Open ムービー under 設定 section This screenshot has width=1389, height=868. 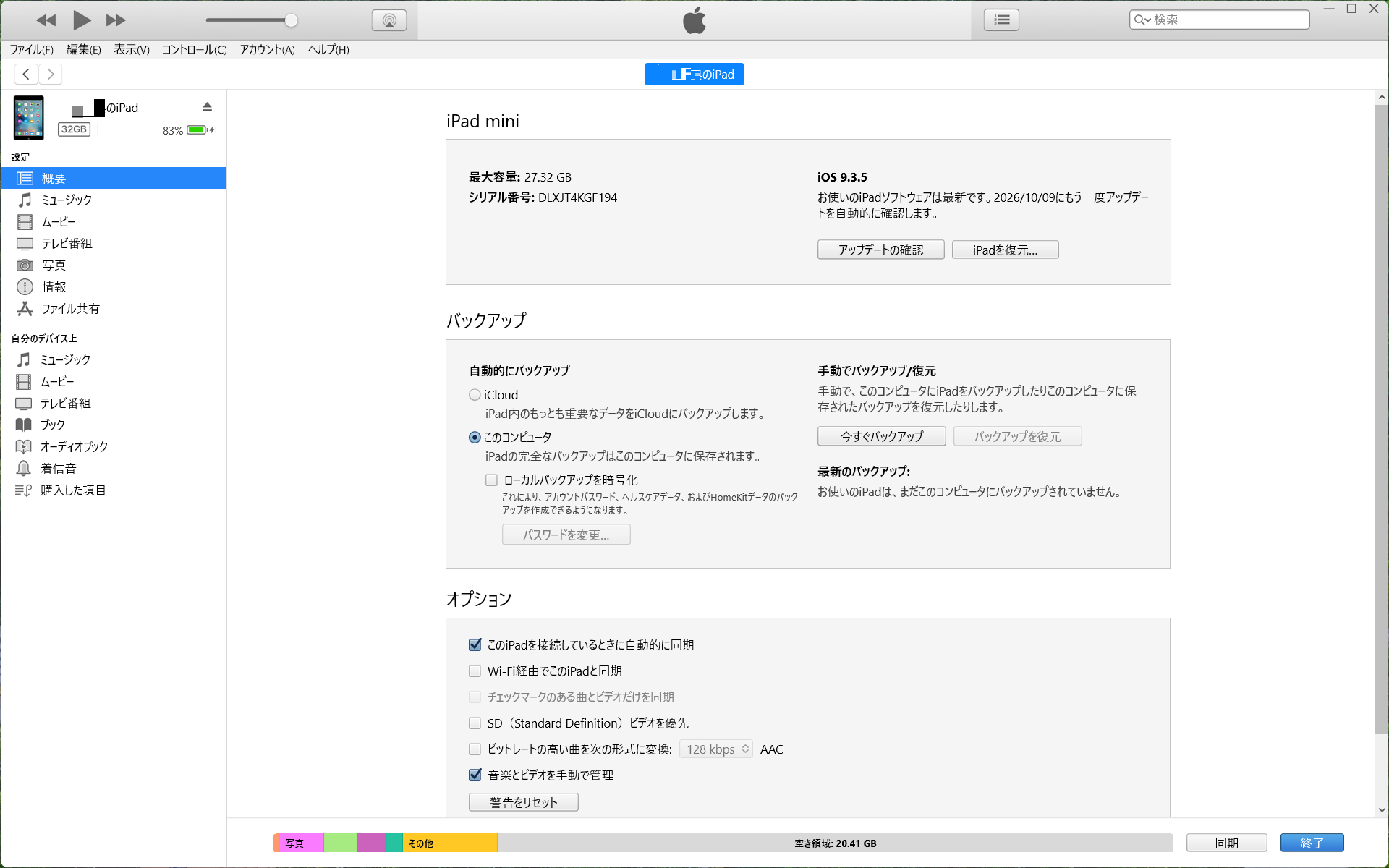114,221
